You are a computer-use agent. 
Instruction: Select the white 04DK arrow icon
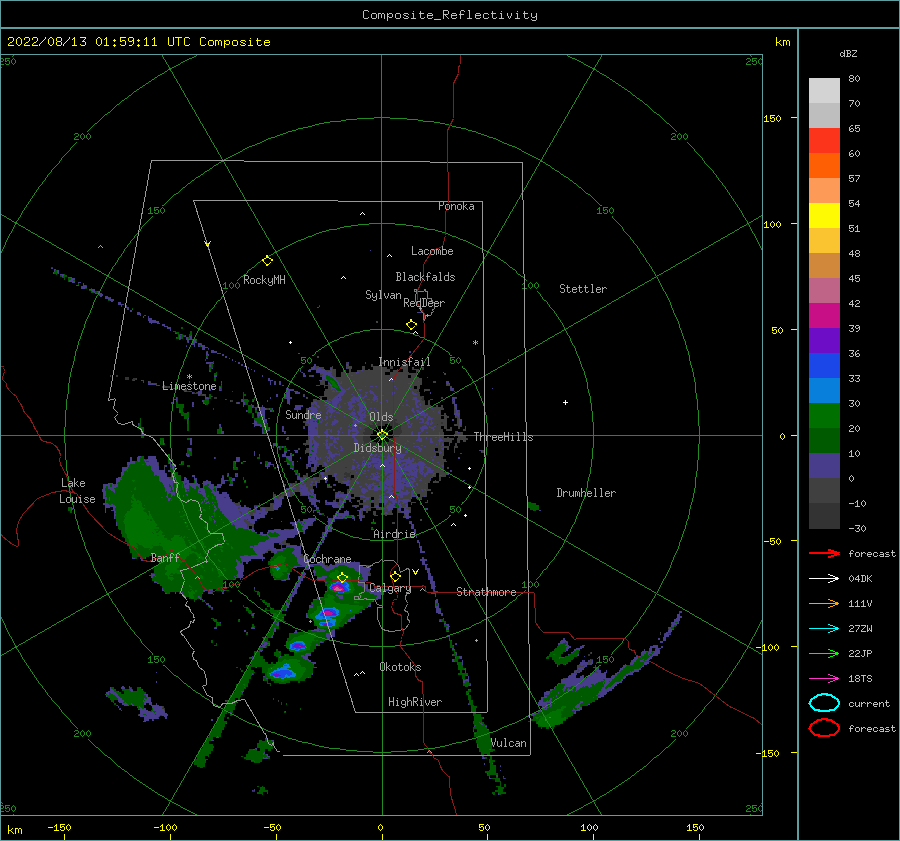coord(824,578)
